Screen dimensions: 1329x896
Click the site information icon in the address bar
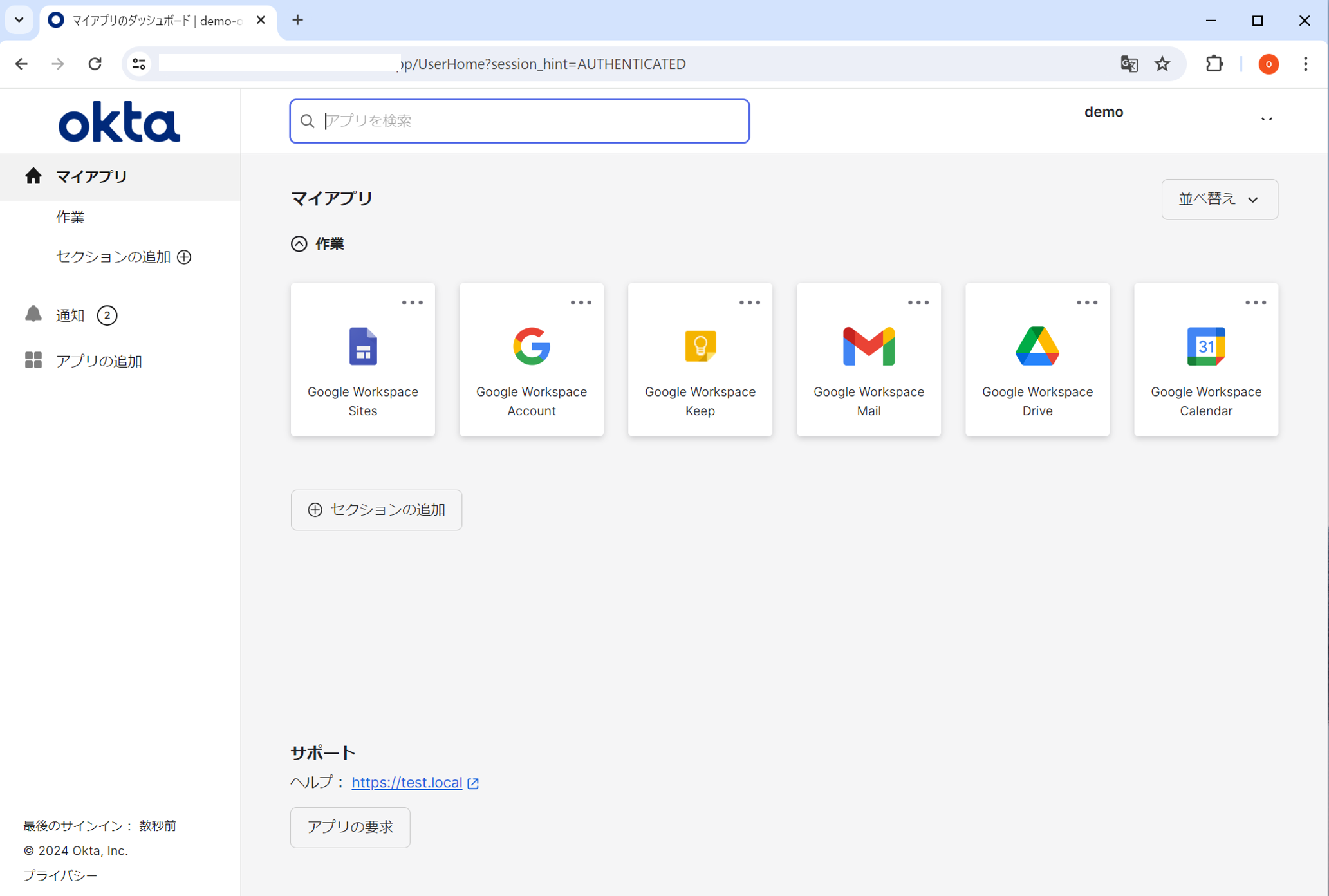click(x=139, y=64)
